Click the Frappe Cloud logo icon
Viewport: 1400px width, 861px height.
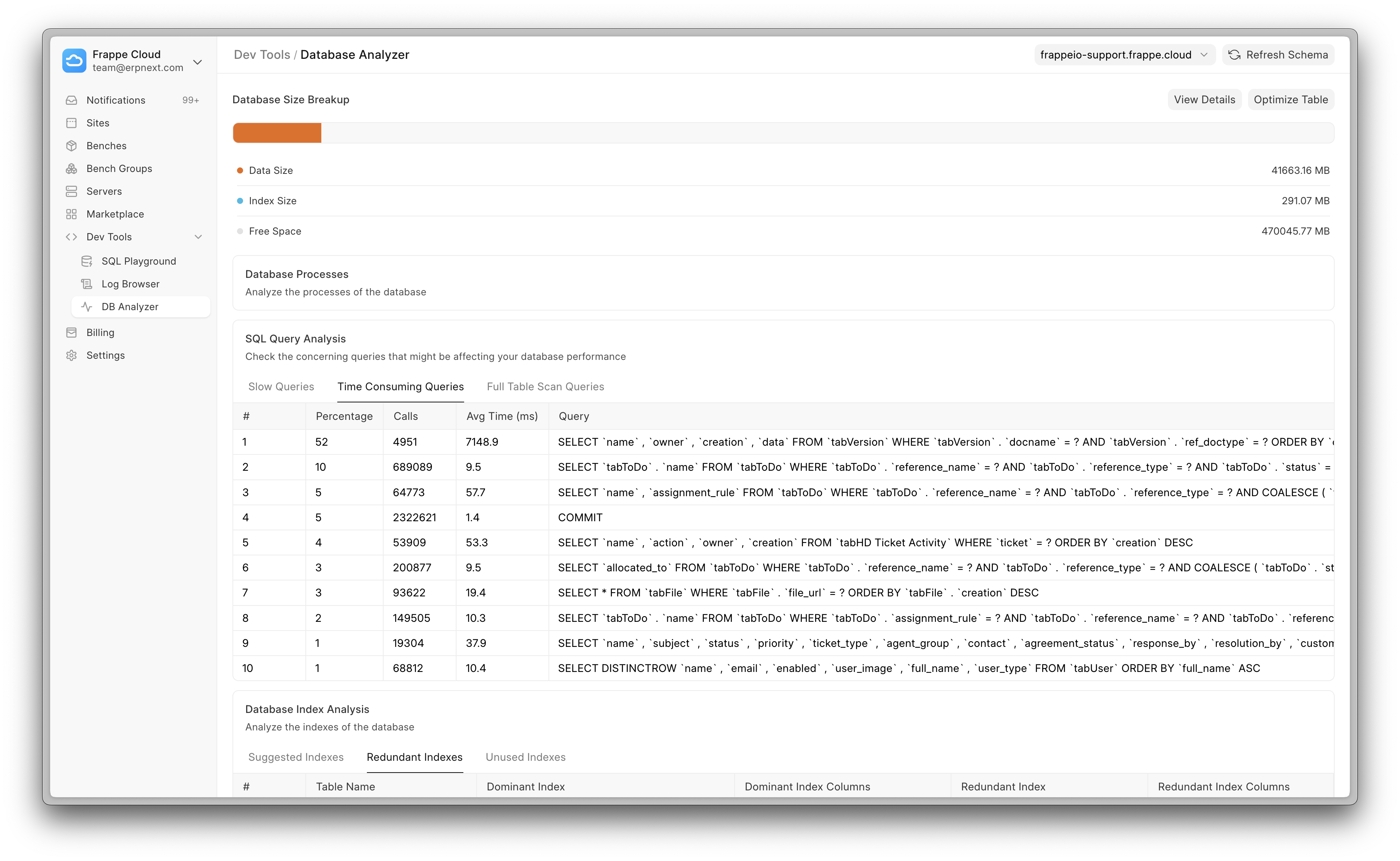tap(74, 60)
